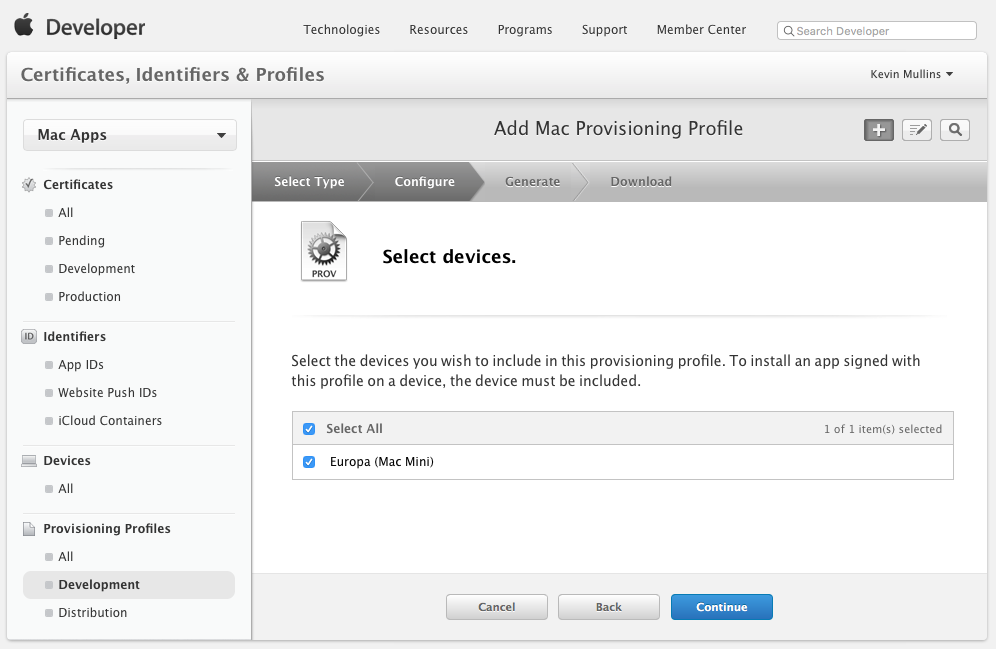Click the Devices laptop icon
This screenshot has width=996, height=649.
[29, 461]
